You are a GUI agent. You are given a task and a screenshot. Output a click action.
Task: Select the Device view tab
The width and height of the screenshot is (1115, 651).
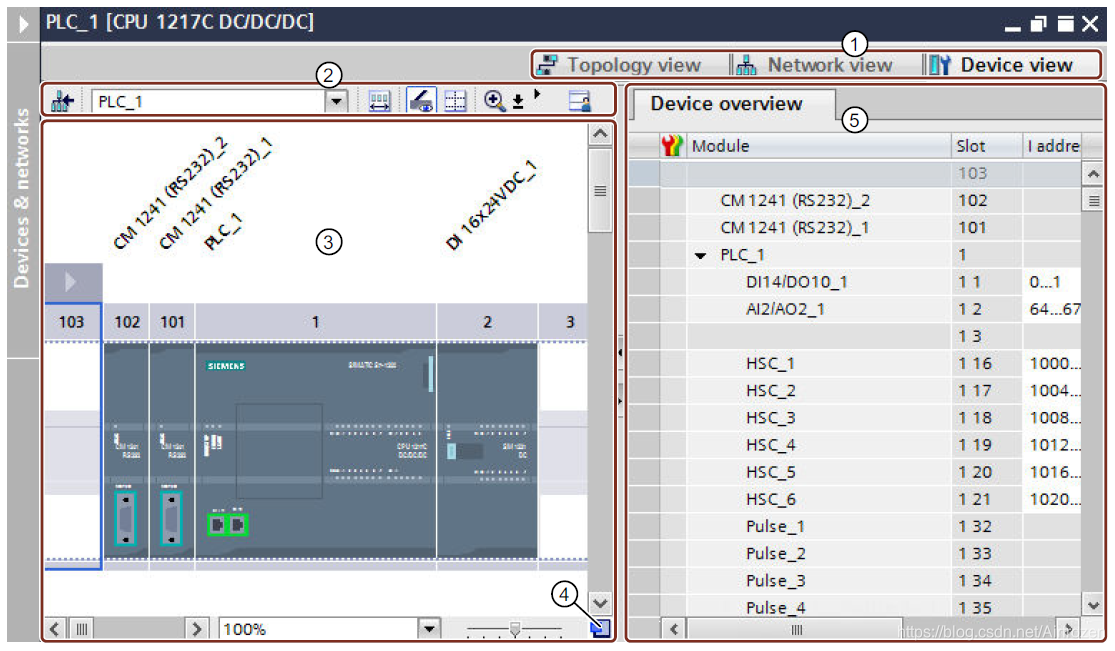pos(1001,65)
